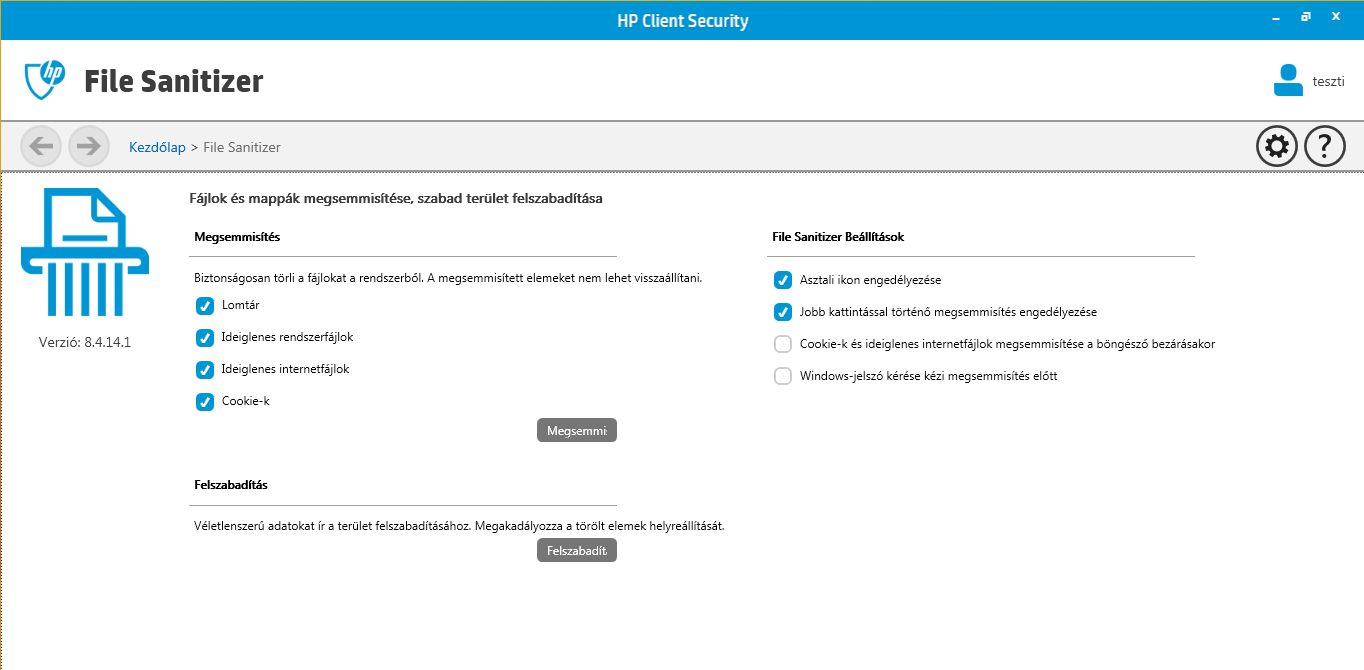Go to Kezdőlap breadcrumb link
Screen dimensions: 1364x670
157,148
